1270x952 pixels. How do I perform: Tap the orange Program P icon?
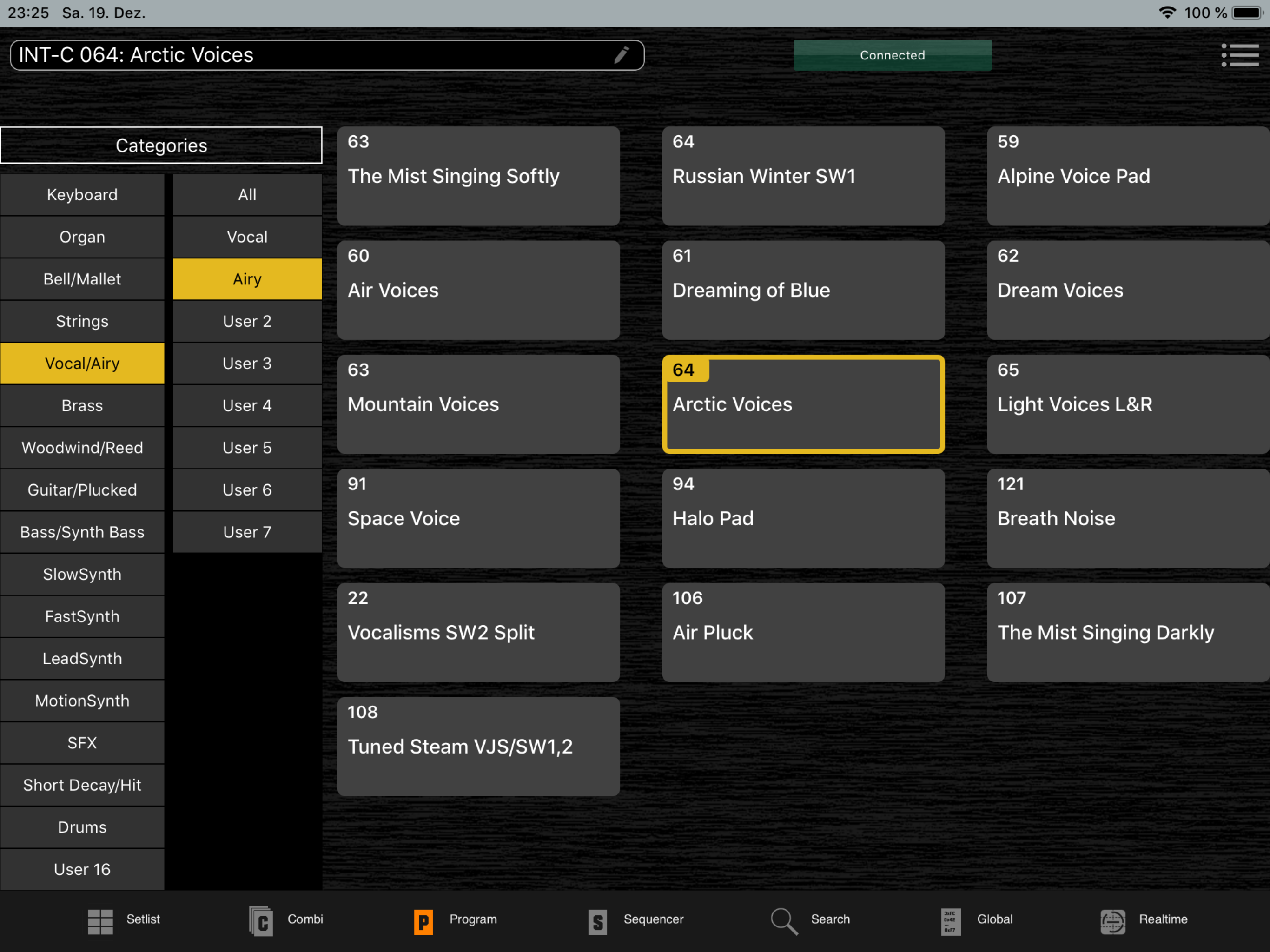[423, 922]
